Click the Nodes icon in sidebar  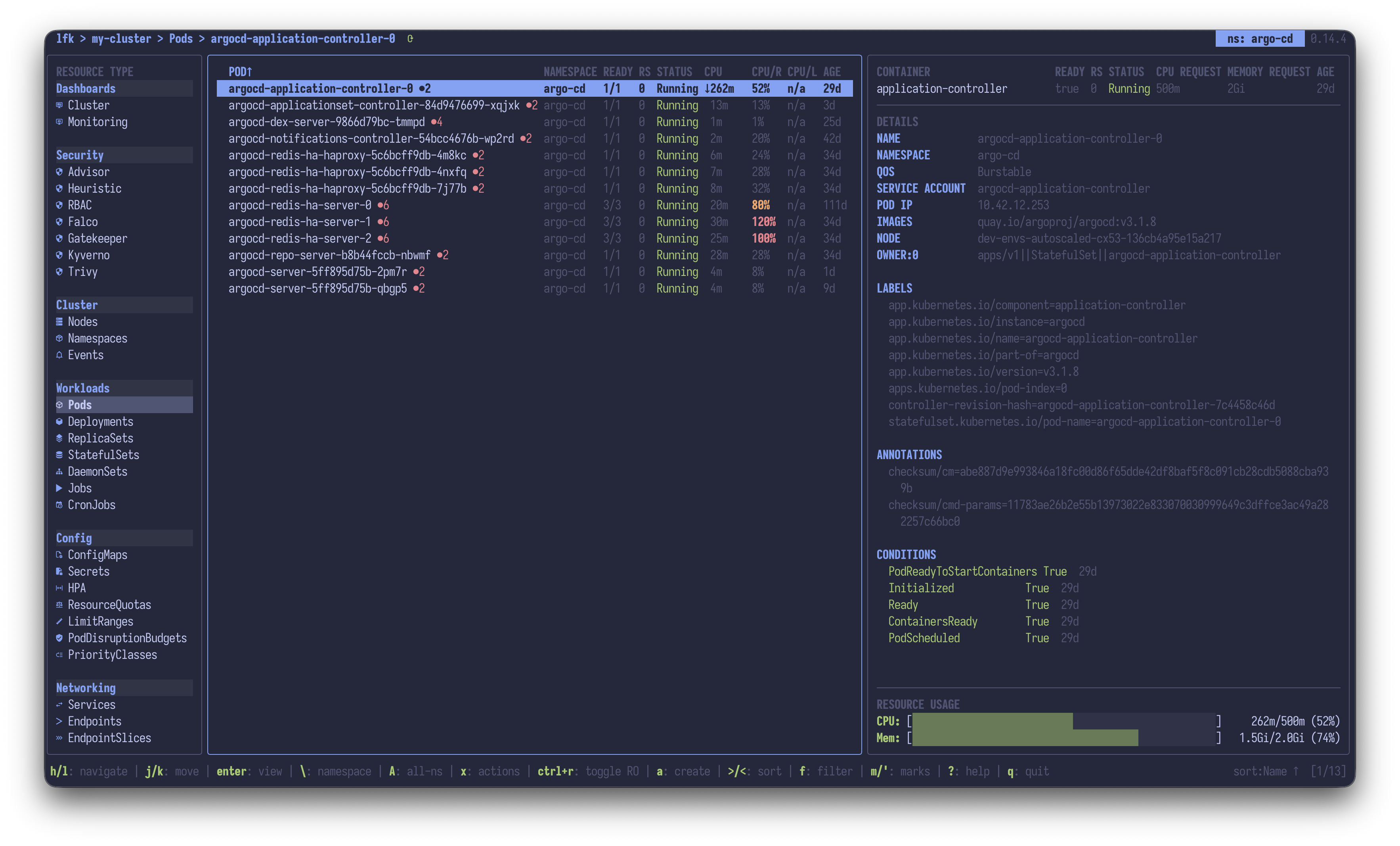coord(59,322)
